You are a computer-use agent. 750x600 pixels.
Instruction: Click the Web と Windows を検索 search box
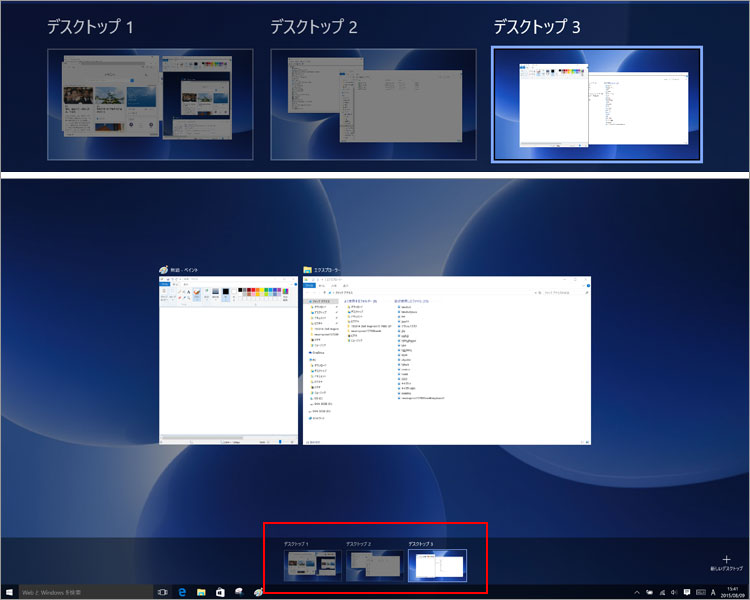click(86, 592)
